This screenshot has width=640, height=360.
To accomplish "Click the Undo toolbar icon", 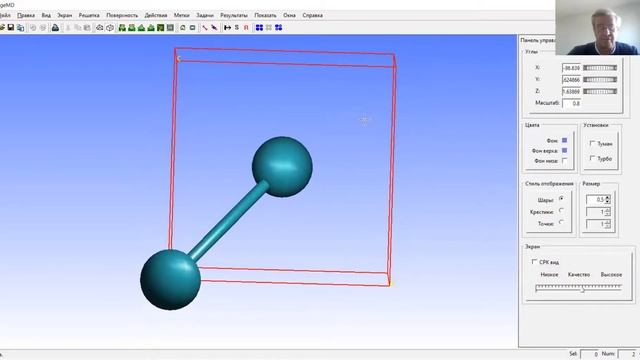I will [33, 27].
